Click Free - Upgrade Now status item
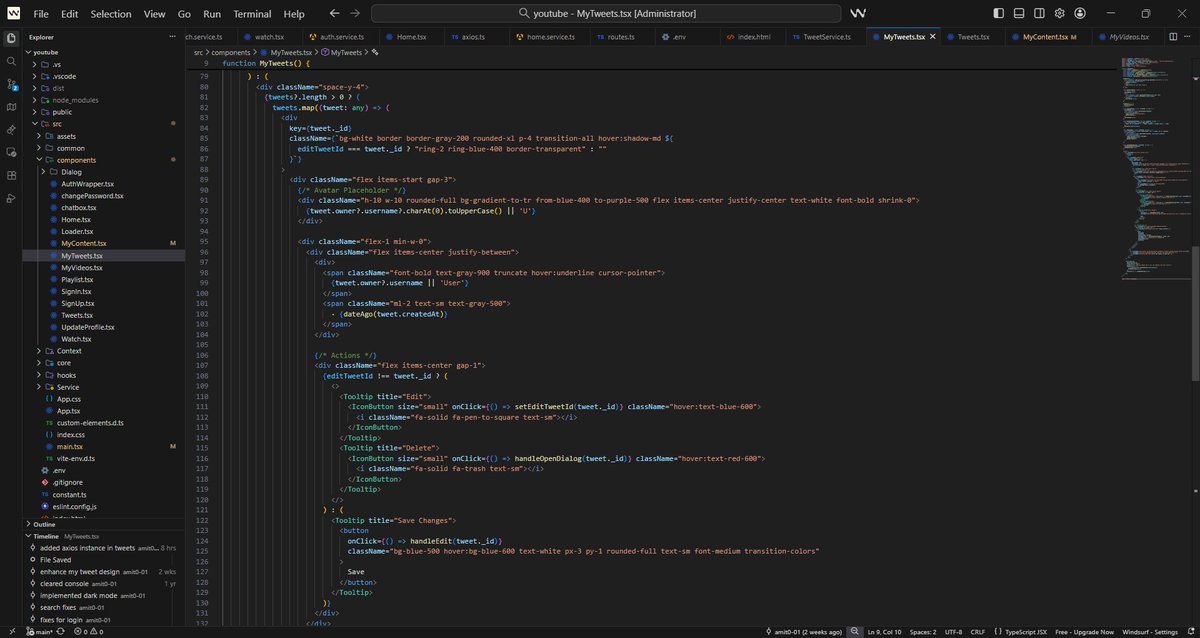Image resolution: width=1200 pixels, height=638 pixels. (x=1084, y=632)
